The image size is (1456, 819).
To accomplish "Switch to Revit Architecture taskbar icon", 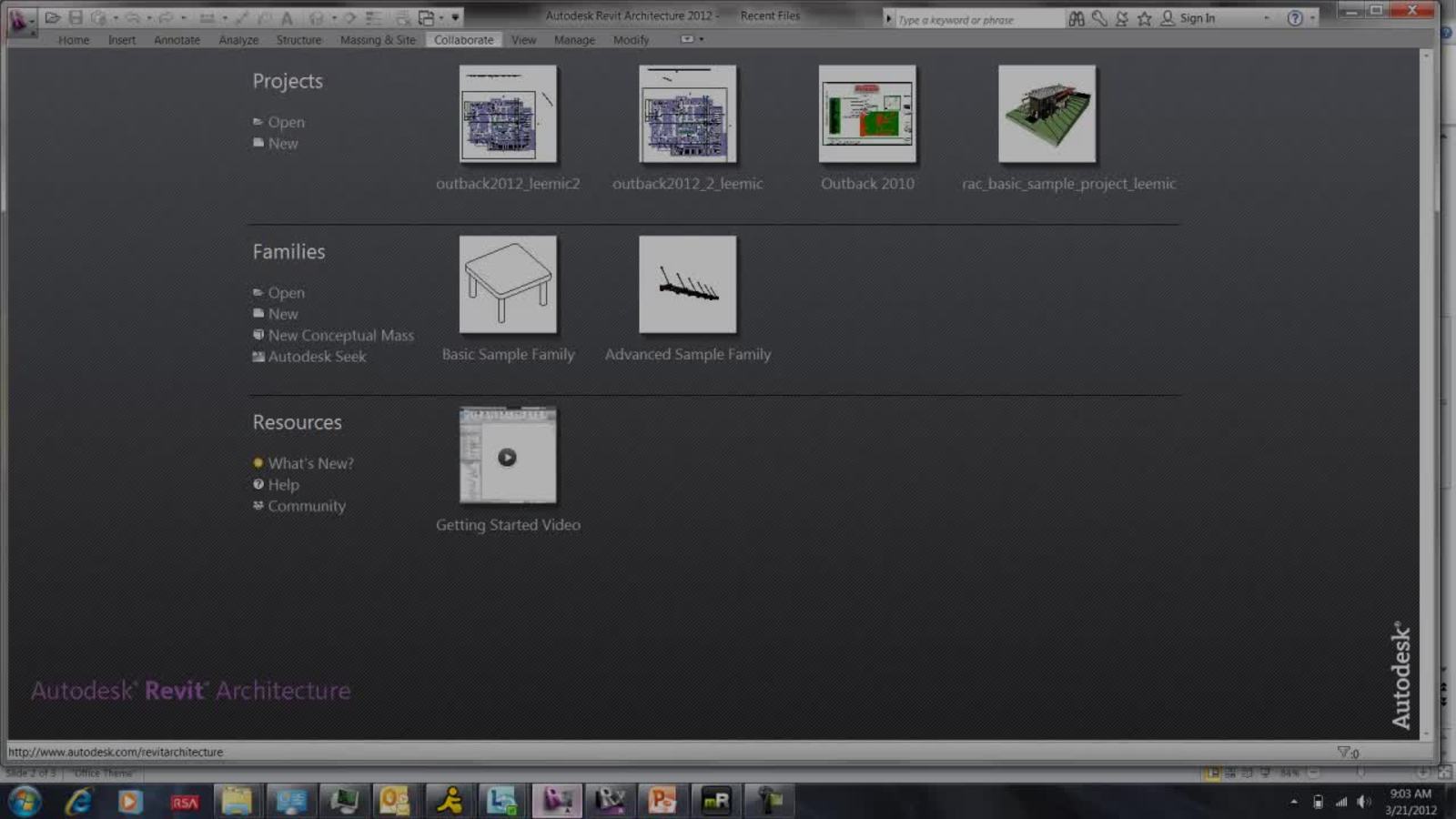I will click(557, 801).
